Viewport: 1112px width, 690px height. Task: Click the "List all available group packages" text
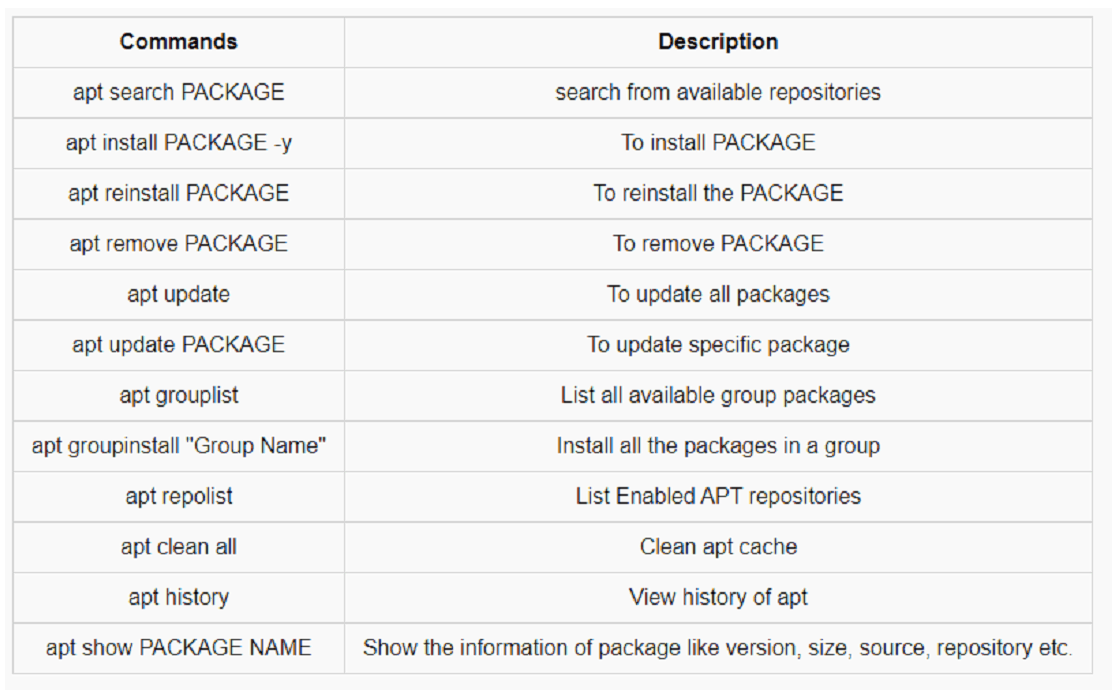pos(718,395)
